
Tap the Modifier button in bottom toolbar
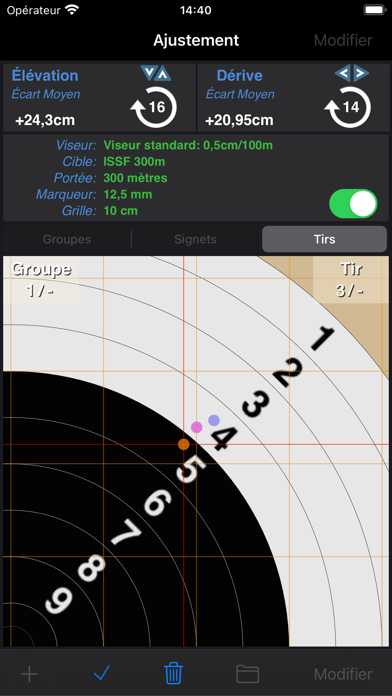click(x=343, y=674)
